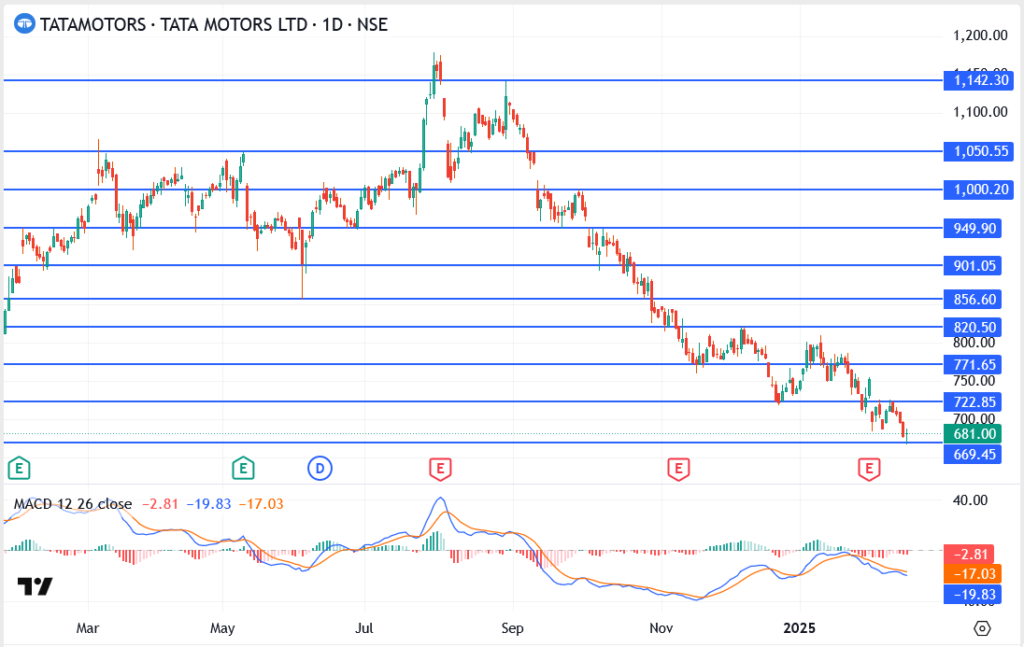
Task: Click the blue D dividend marker
Action: (320, 467)
